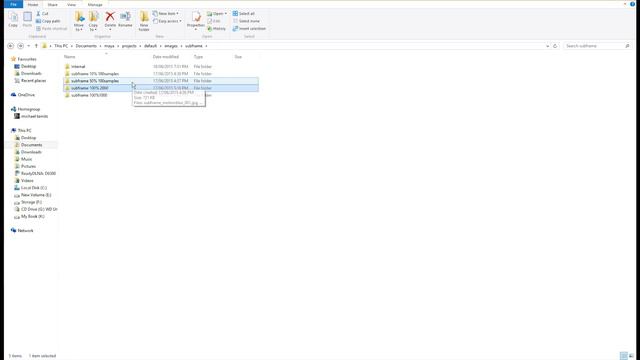The height and width of the screenshot is (360, 640).
Task: Switch to details view icon in status bar
Action: click(x=624, y=356)
